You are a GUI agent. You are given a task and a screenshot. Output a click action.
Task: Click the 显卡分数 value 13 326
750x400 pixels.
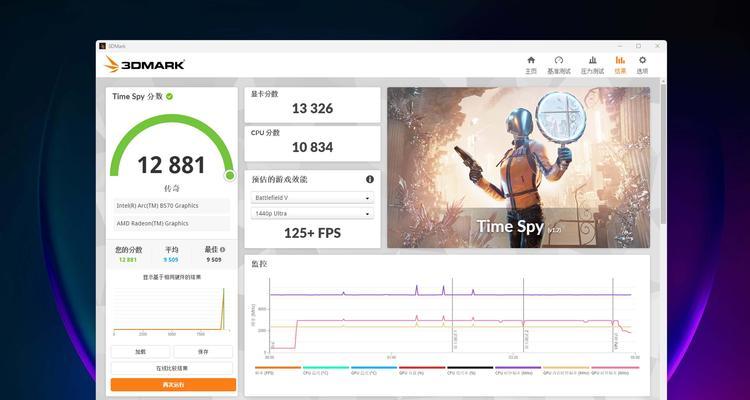coord(312,109)
